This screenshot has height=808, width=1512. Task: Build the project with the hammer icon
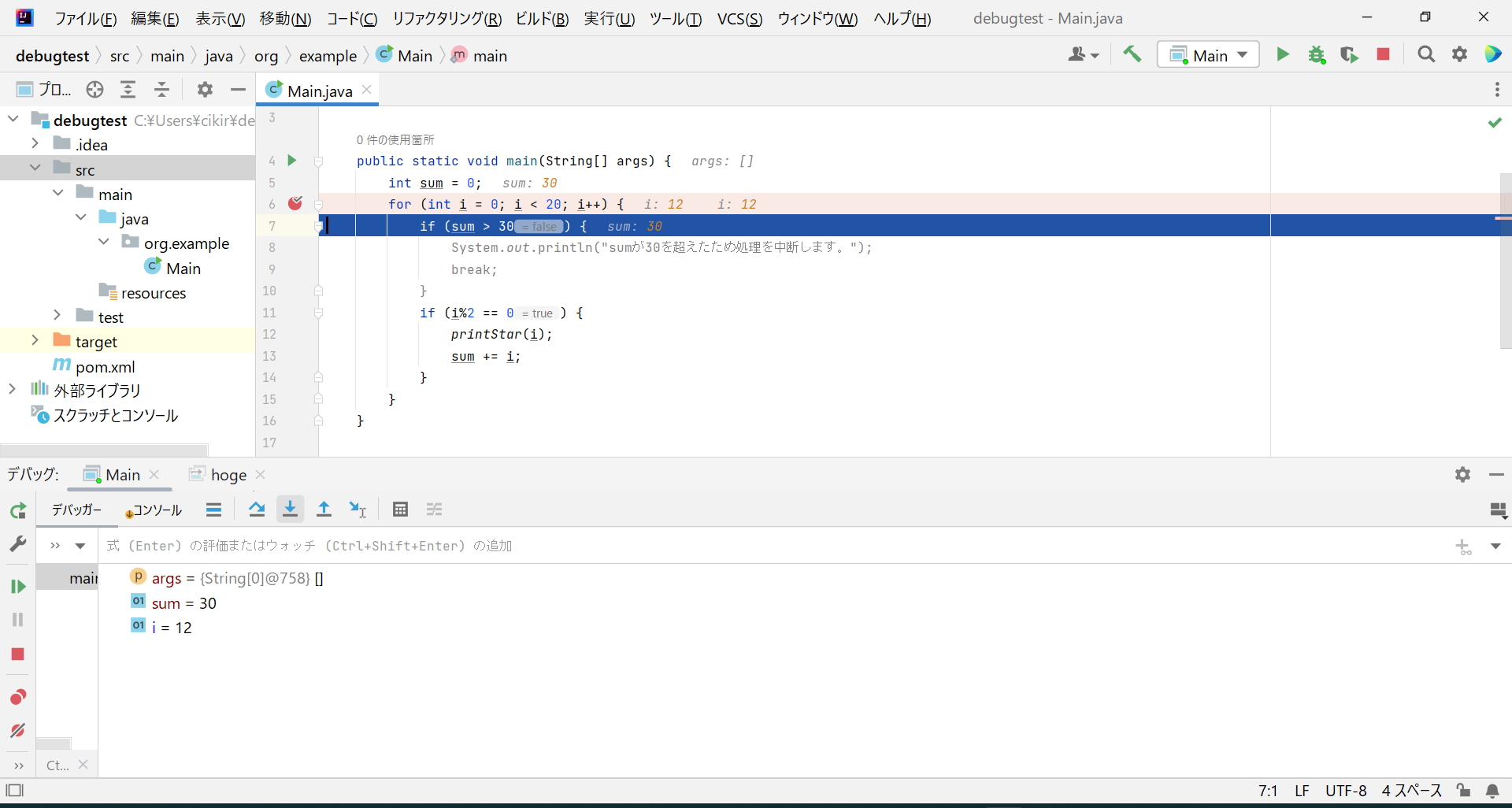(x=1132, y=54)
